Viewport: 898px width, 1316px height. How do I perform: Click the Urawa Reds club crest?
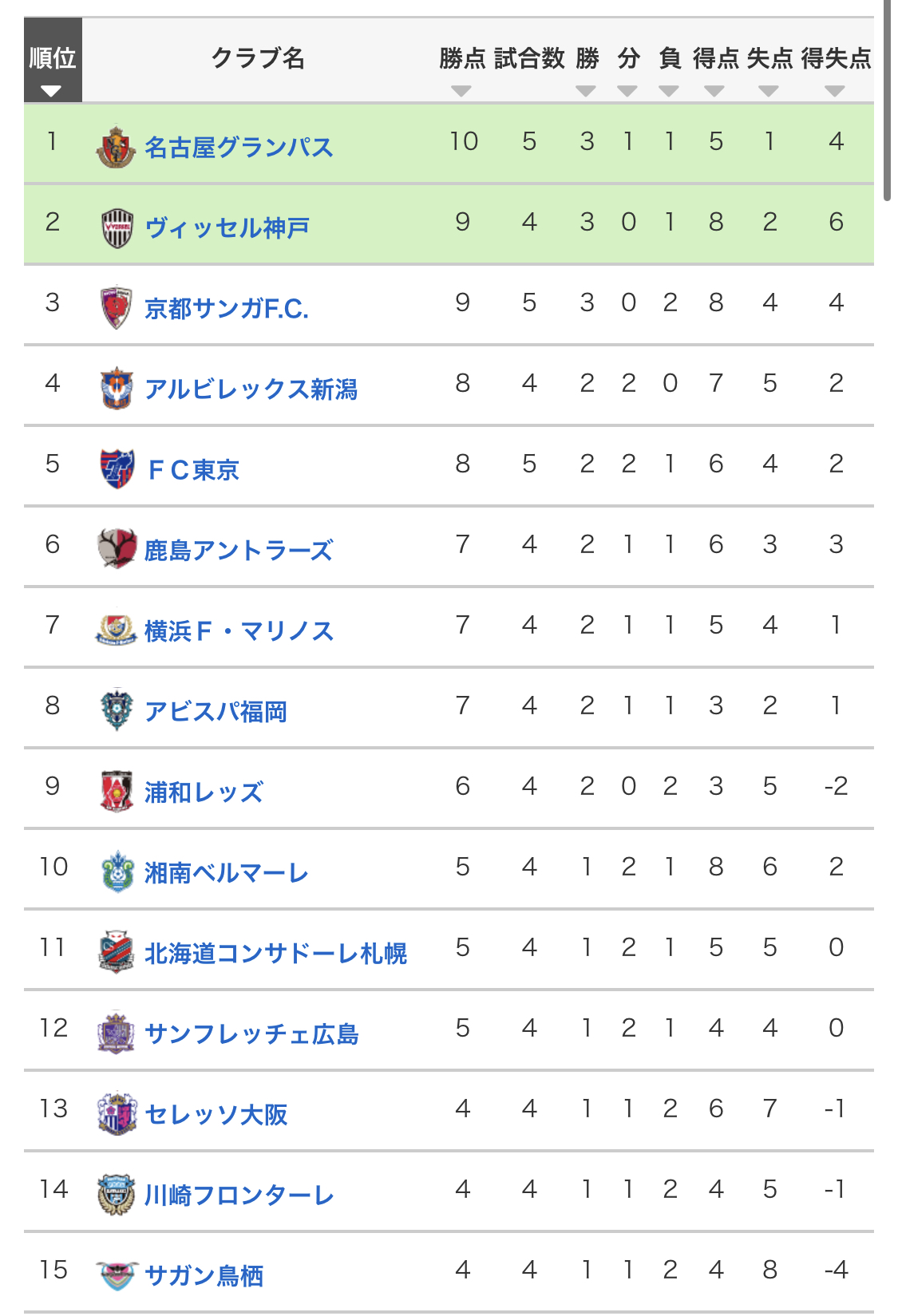tap(117, 791)
